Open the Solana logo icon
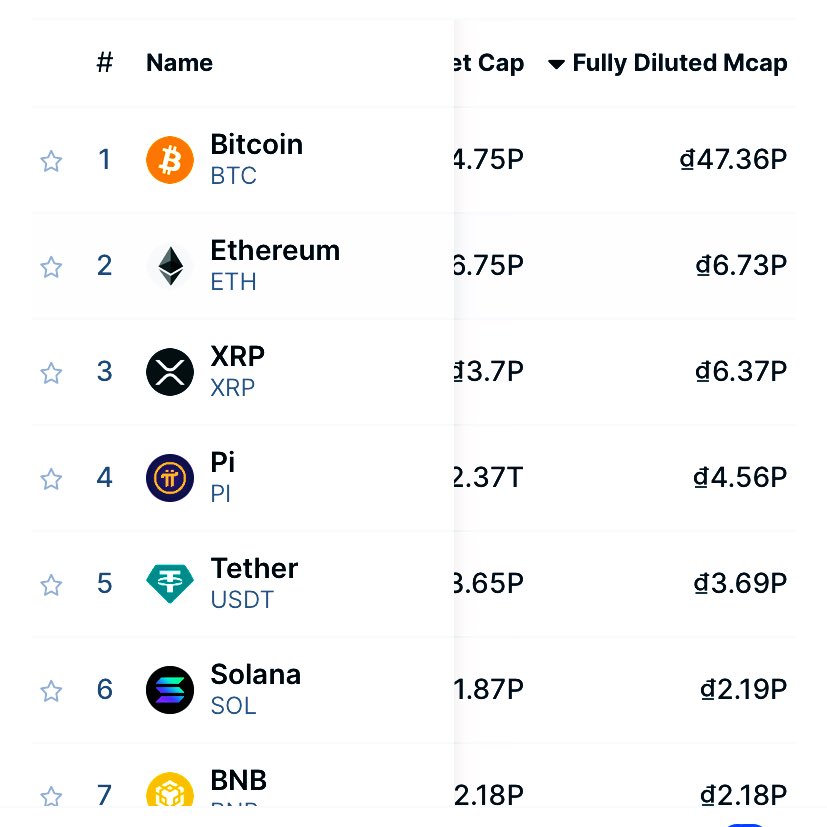 [x=170, y=690]
